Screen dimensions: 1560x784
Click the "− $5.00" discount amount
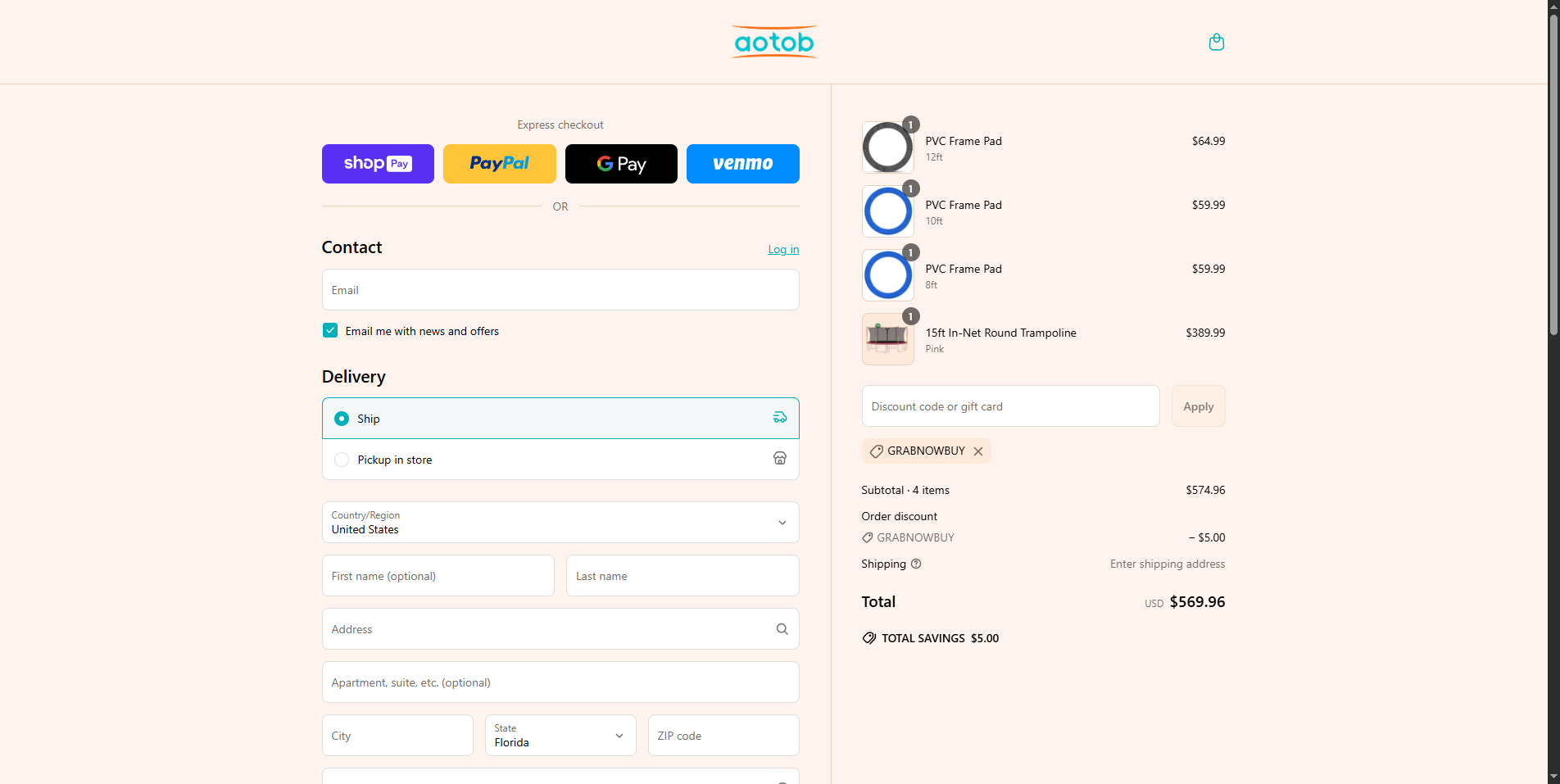tap(1207, 537)
